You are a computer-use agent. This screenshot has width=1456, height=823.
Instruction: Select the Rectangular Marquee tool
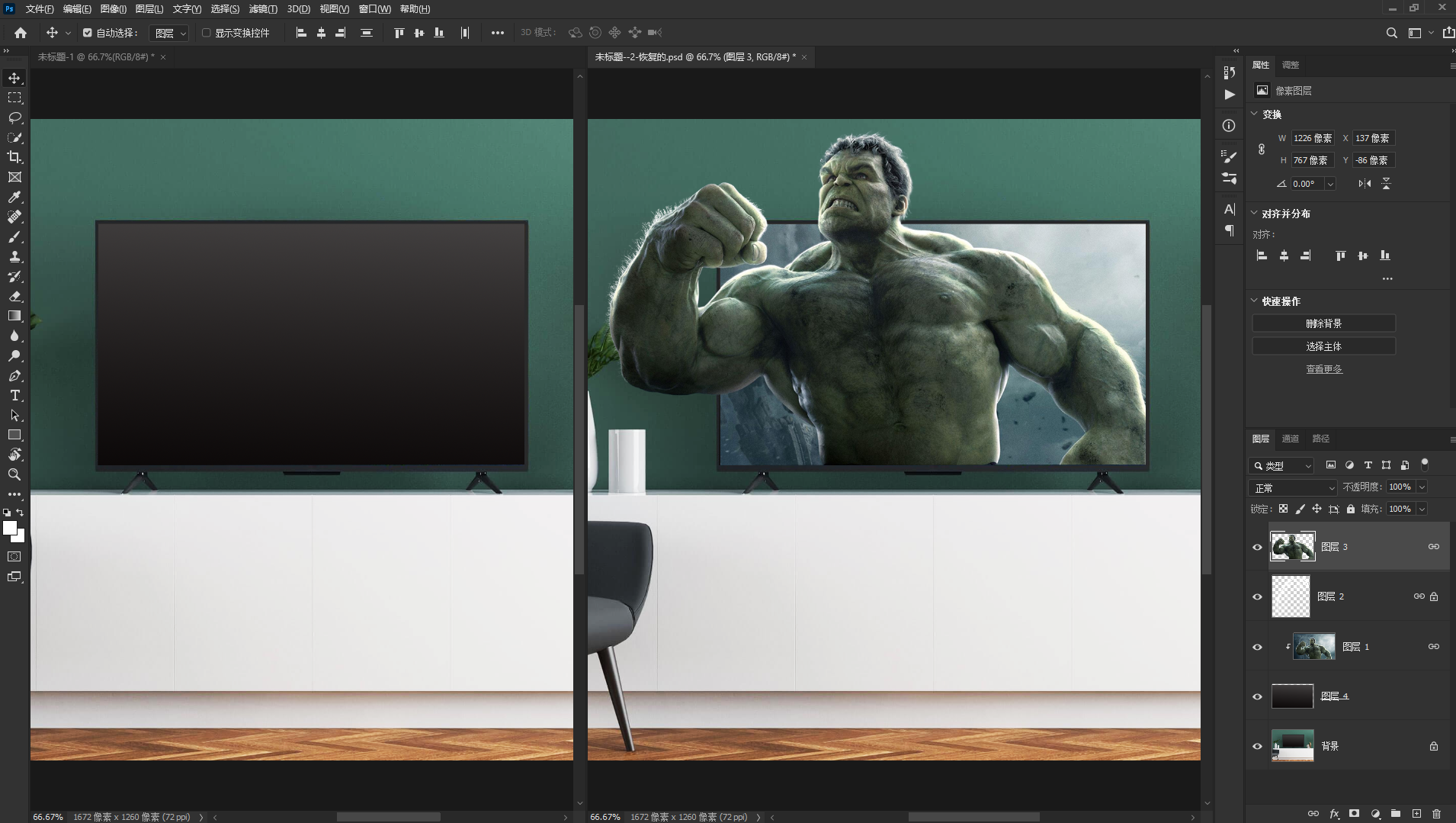(x=14, y=98)
